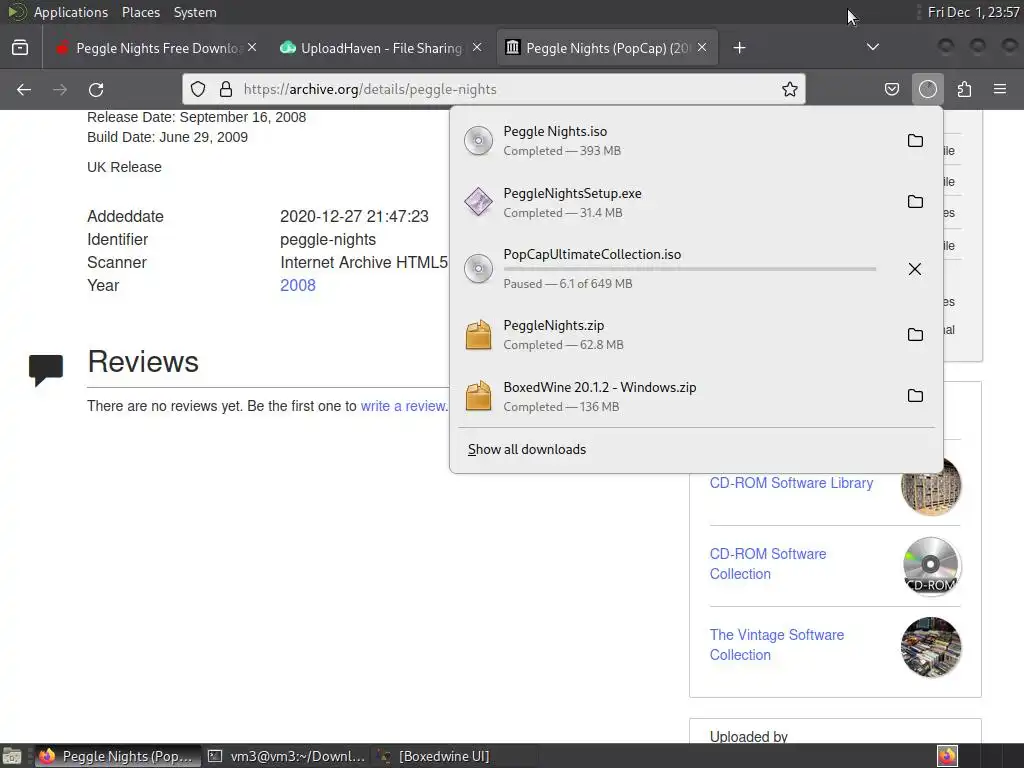Click the 'PeggleNightsSetup.exe' file name
Image resolution: width=1024 pixels, height=768 pixels.
click(x=572, y=193)
